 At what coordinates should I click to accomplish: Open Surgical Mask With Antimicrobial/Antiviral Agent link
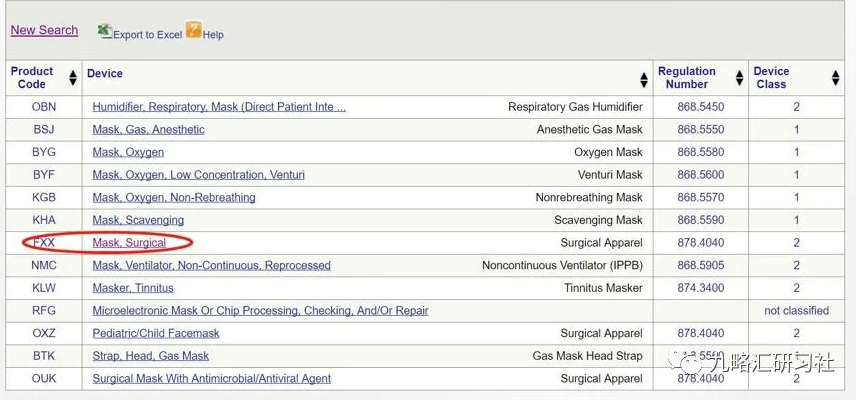[211, 379]
